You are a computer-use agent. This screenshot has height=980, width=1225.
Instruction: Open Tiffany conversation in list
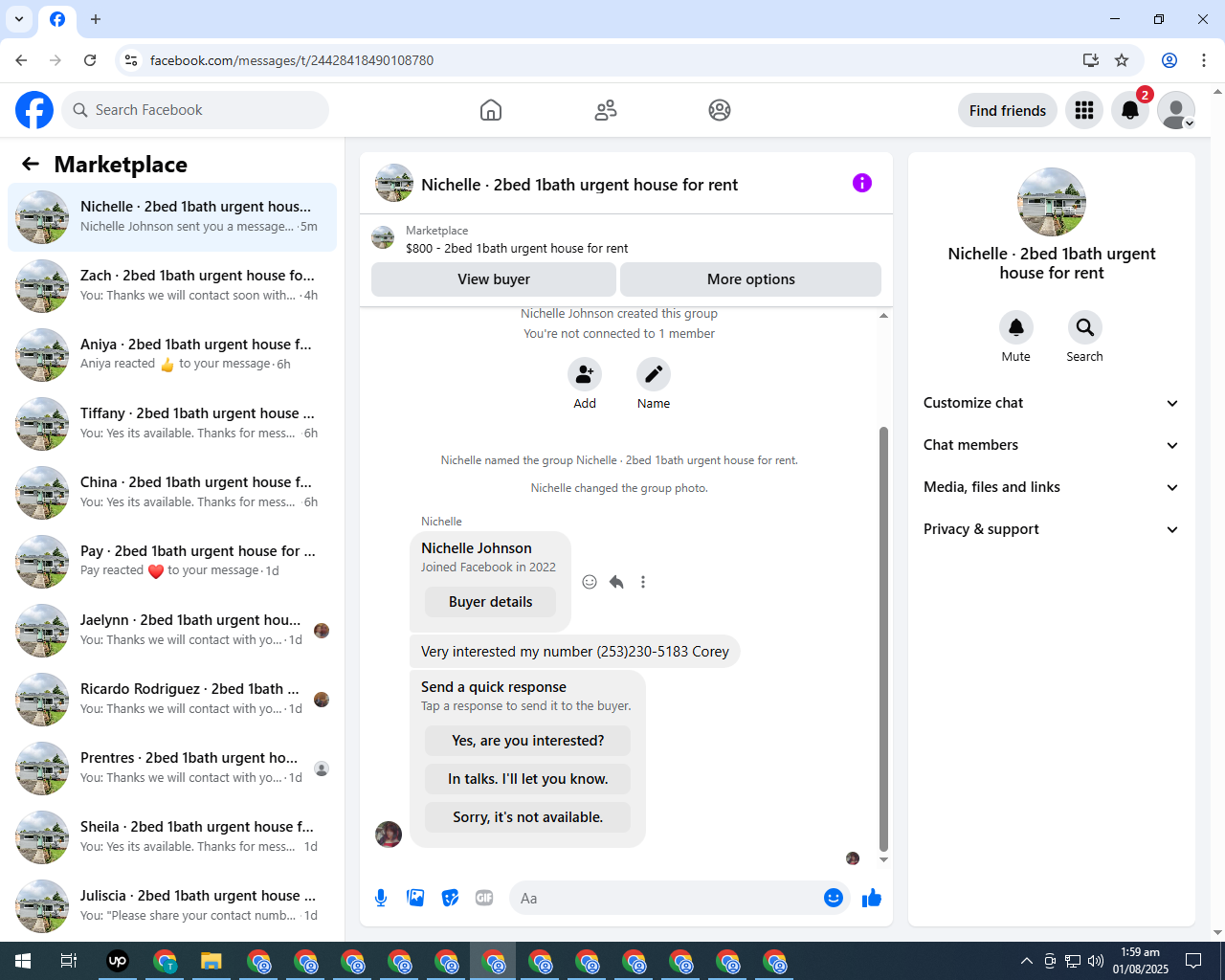click(x=172, y=424)
